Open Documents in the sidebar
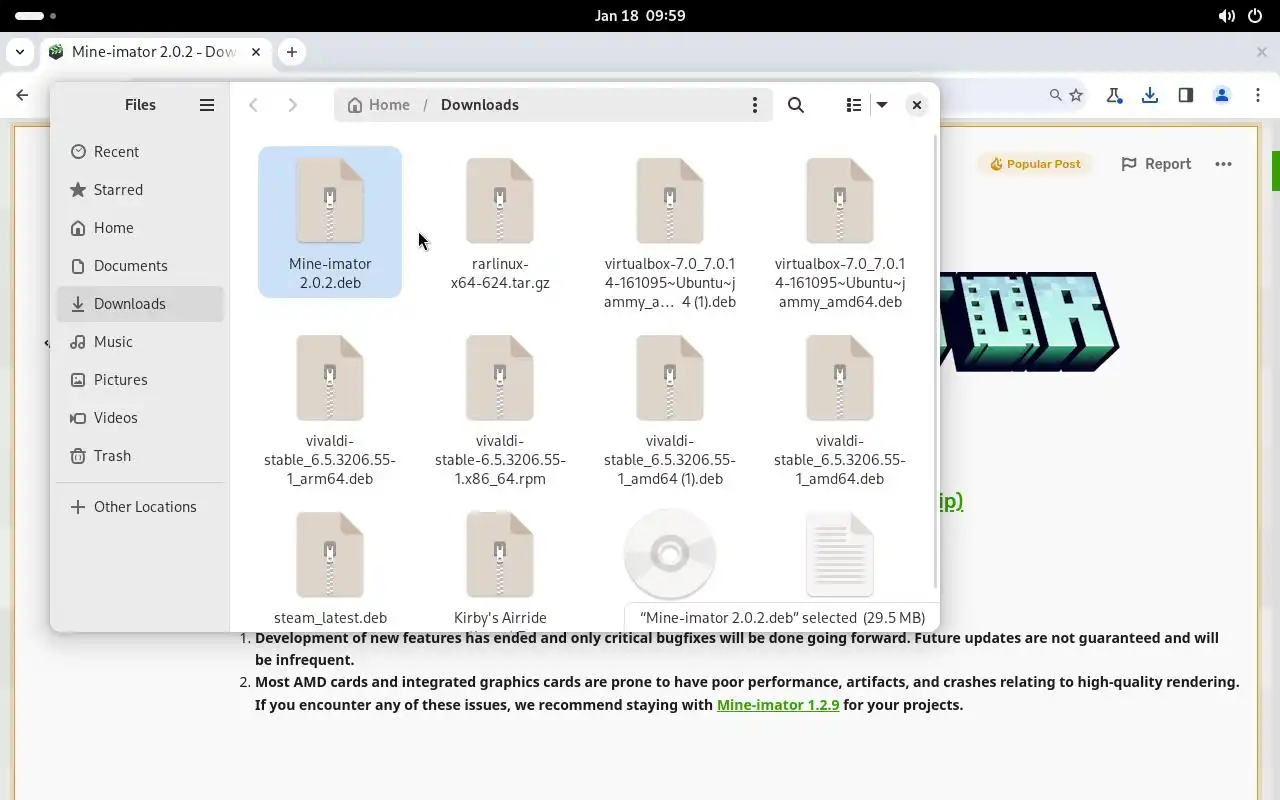1280x800 pixels. (x=140, y=266)
